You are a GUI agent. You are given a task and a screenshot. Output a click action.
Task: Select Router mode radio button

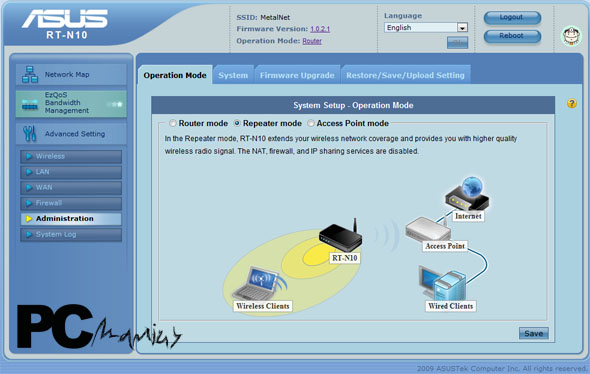point(172,123)
